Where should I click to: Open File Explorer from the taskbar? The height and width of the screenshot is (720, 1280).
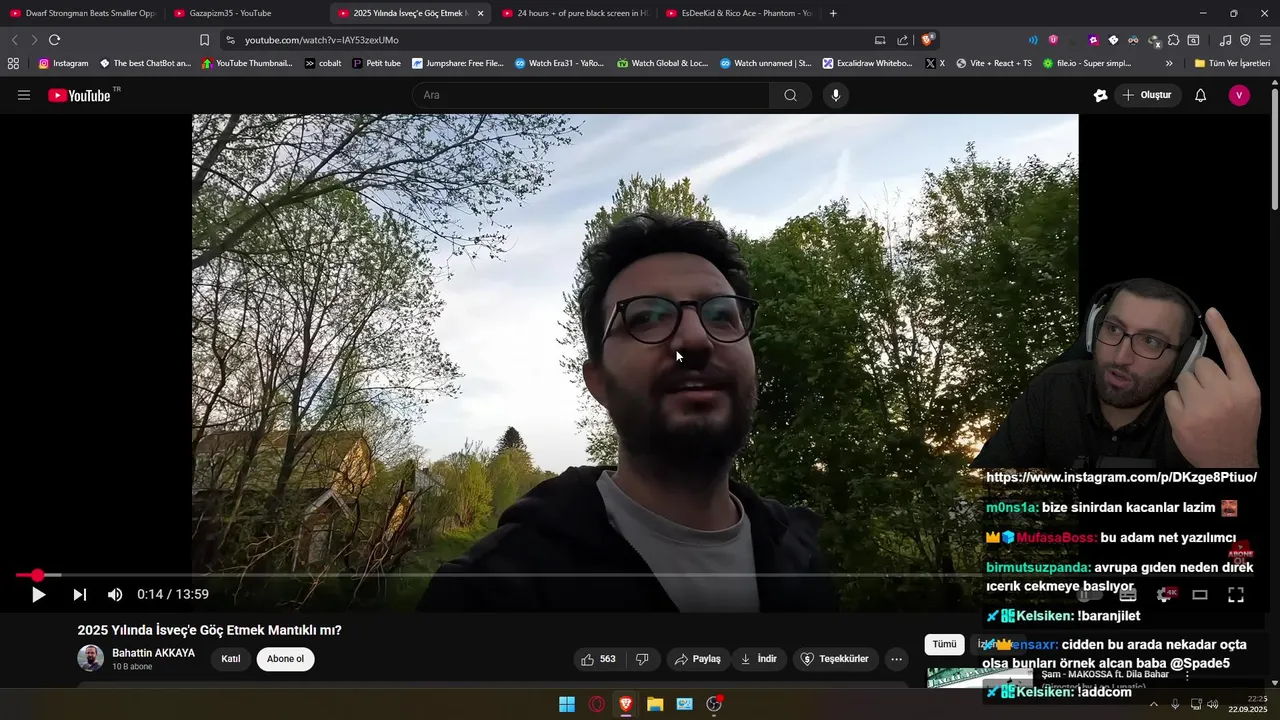[655, 704]
